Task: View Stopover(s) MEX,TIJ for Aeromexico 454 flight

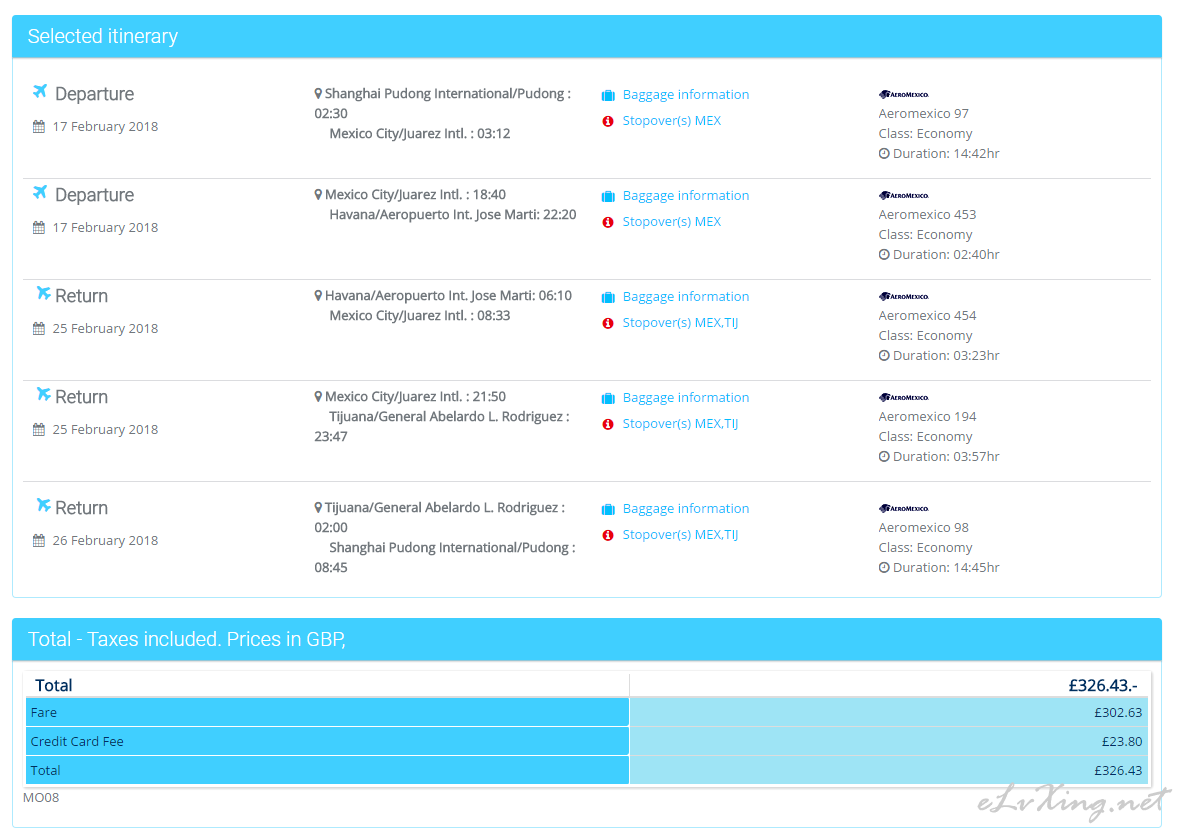Action: [x=680, y=323]
